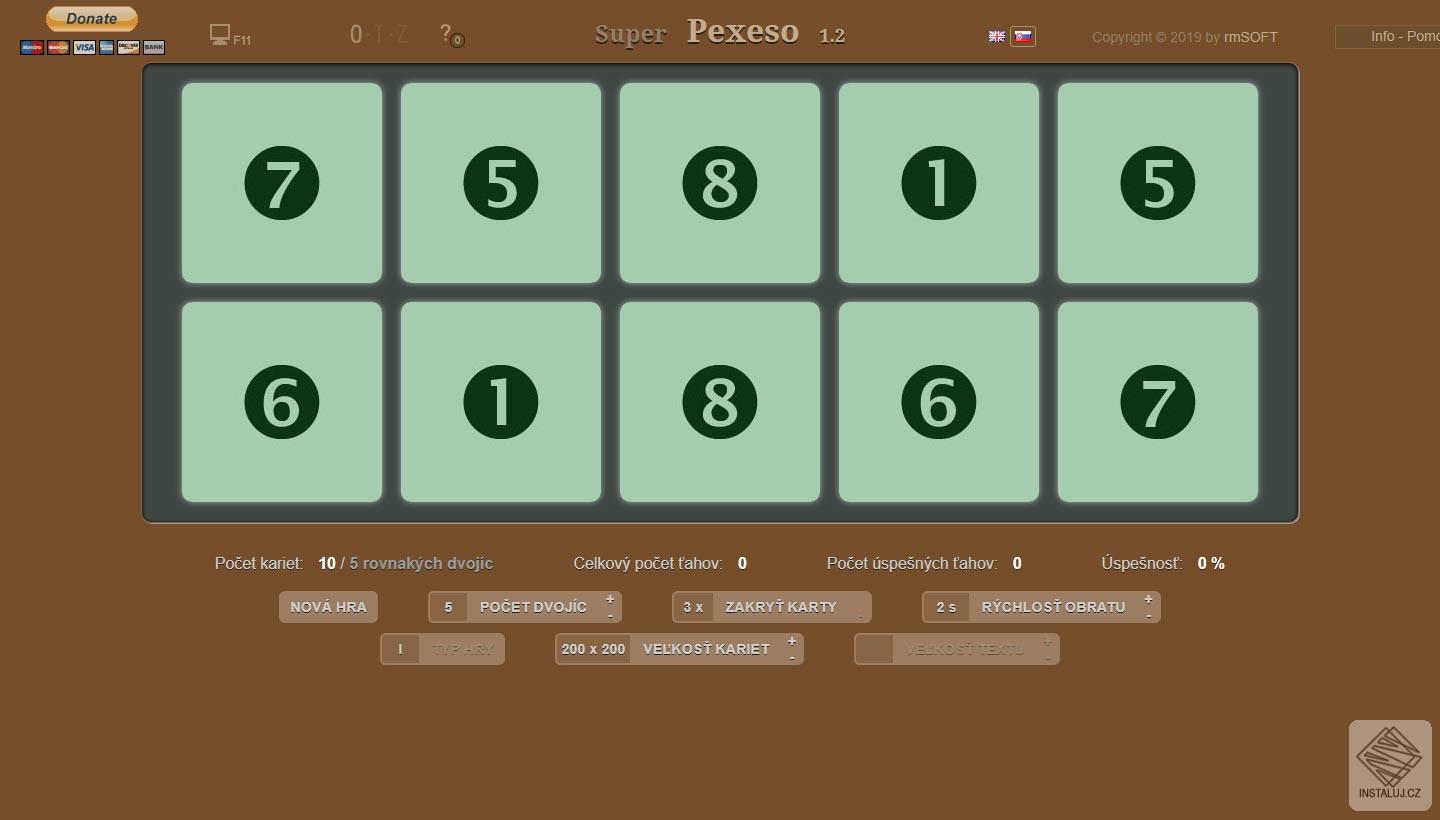Open the rmSOFT link

[x=1251, y=37]
